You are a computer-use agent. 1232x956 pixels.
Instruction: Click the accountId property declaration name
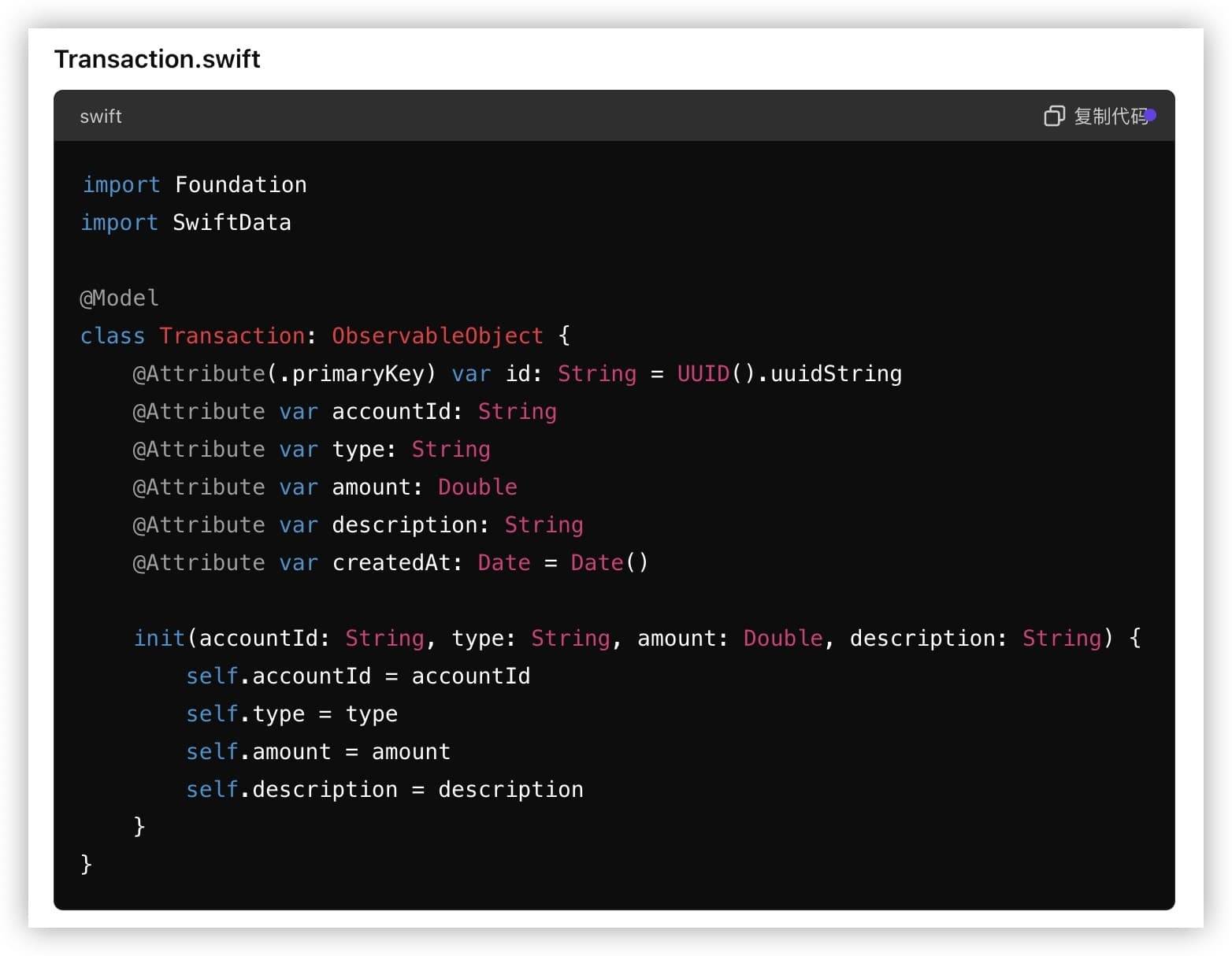click(x=391, y=411)
